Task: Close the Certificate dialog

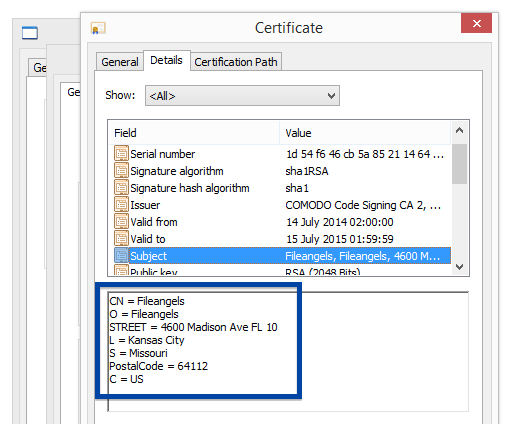Action: click(476, 23)
